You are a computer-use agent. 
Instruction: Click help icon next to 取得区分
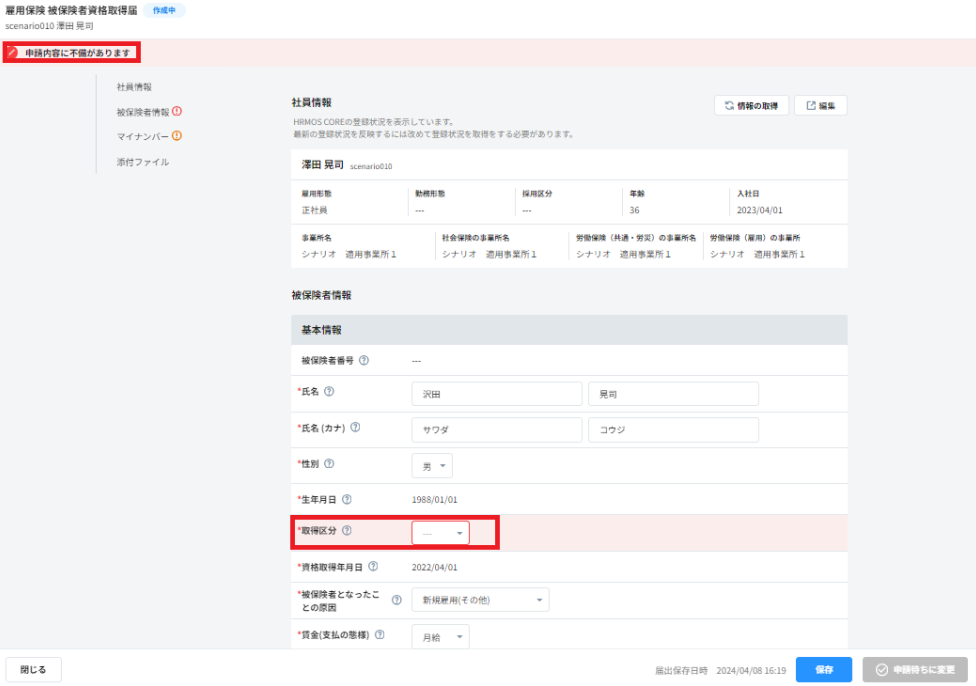(x=347, y=531)
